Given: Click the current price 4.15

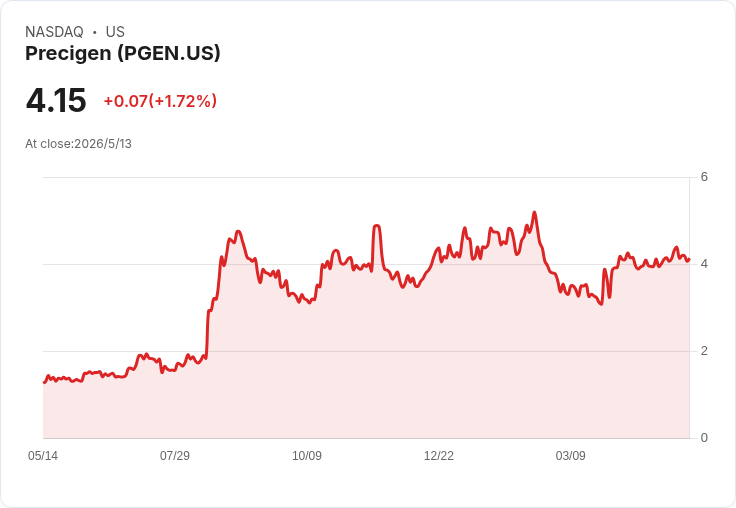Looking at the screenshot, I should [x=56, y=100].
